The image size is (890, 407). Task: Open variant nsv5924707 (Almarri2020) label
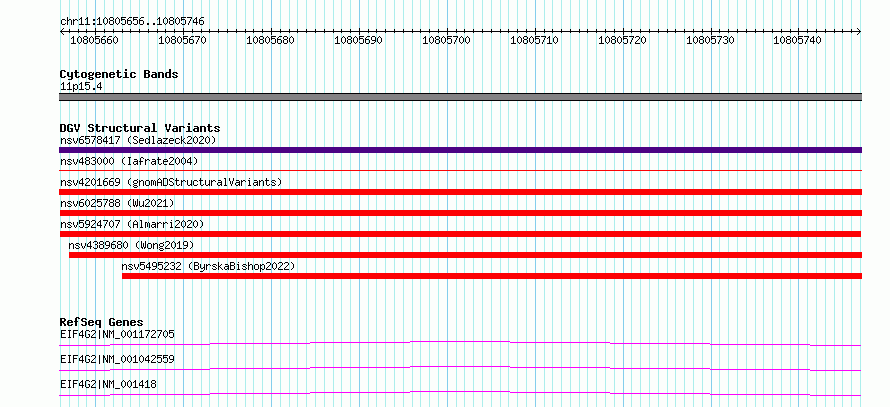click(x=132, y=224)
